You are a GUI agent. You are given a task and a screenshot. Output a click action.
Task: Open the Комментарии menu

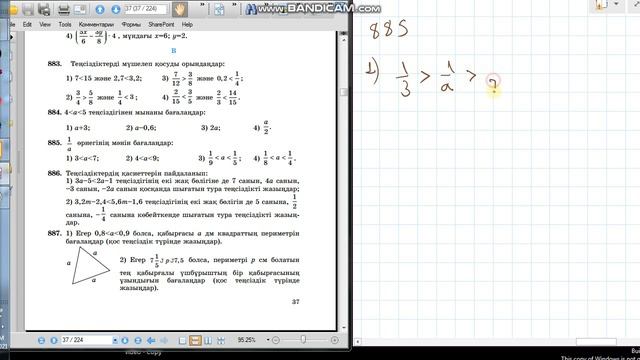click(x=96, y=24)
